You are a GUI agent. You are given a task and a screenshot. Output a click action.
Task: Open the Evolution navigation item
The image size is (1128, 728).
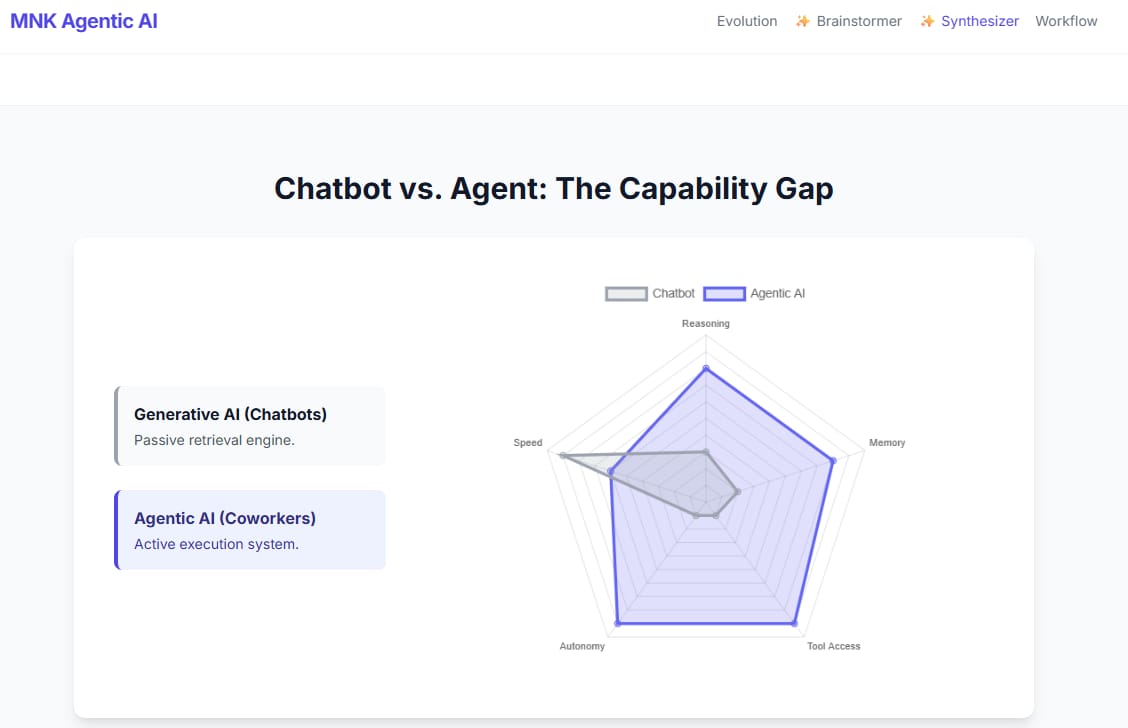pos(747,21)
